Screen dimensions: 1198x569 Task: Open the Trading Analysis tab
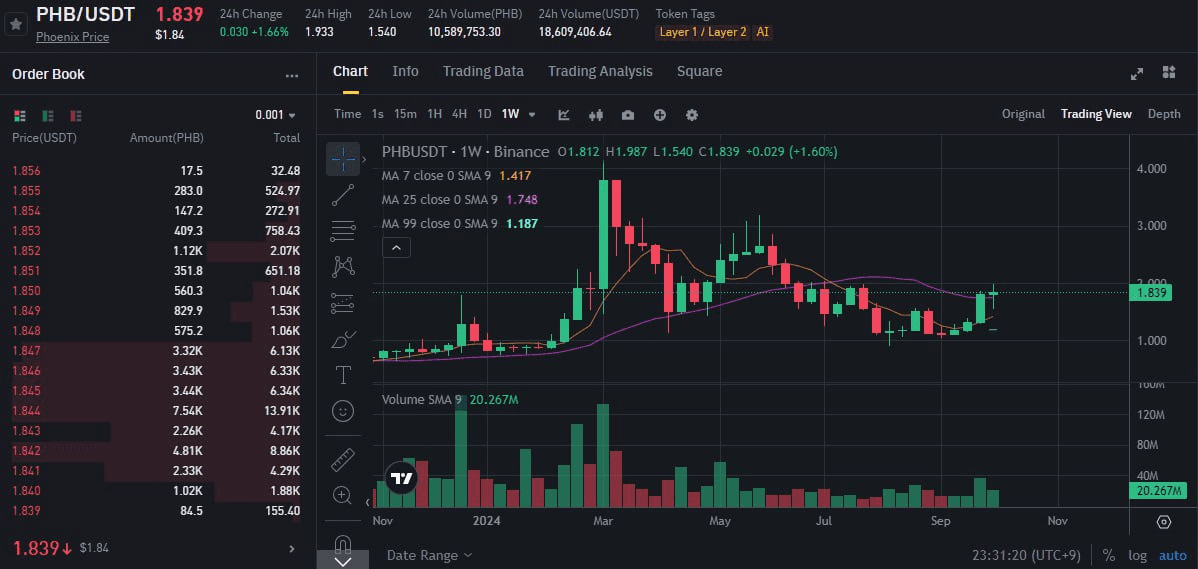tap(600, 71)
